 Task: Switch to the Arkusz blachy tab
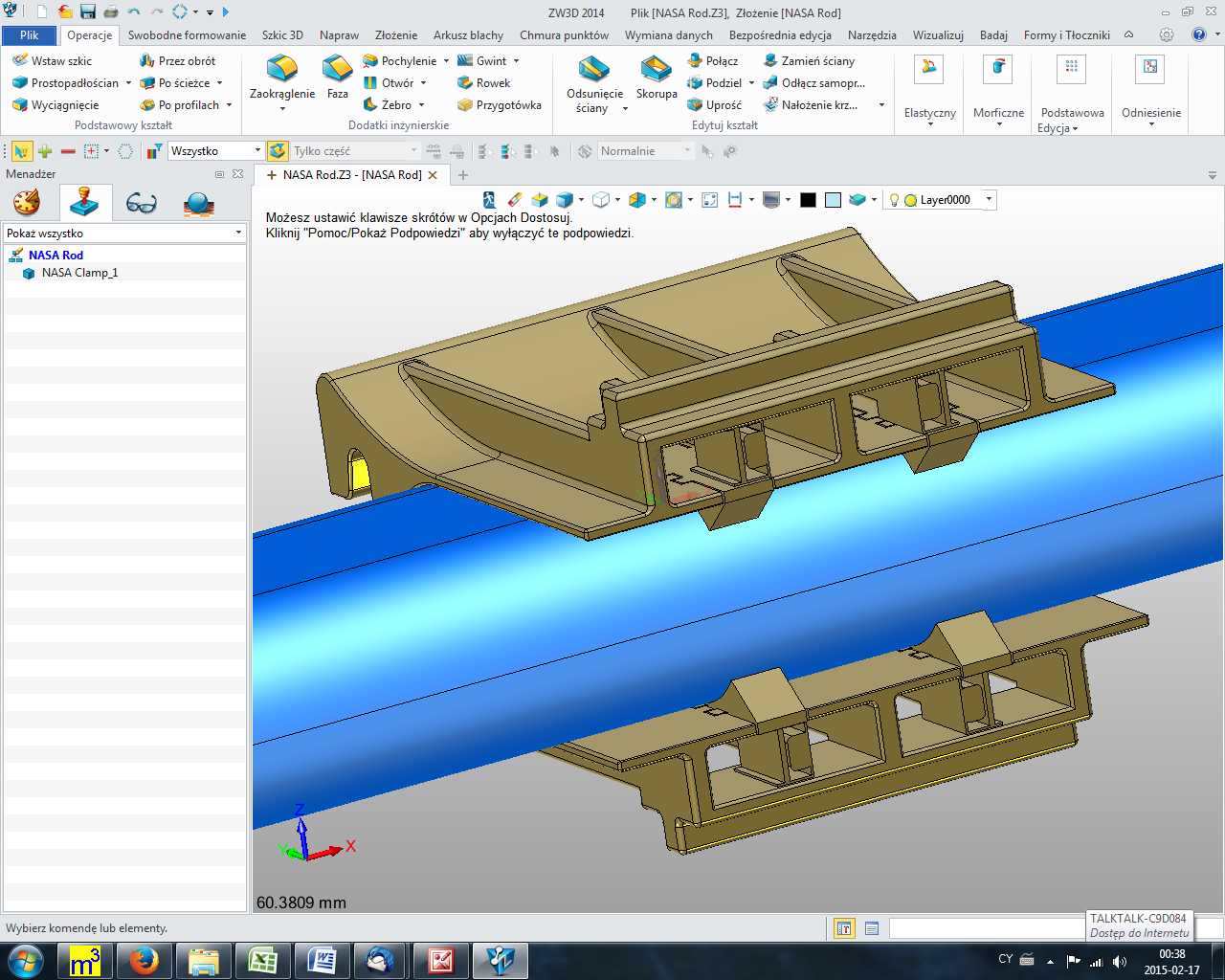coord(468,34)
